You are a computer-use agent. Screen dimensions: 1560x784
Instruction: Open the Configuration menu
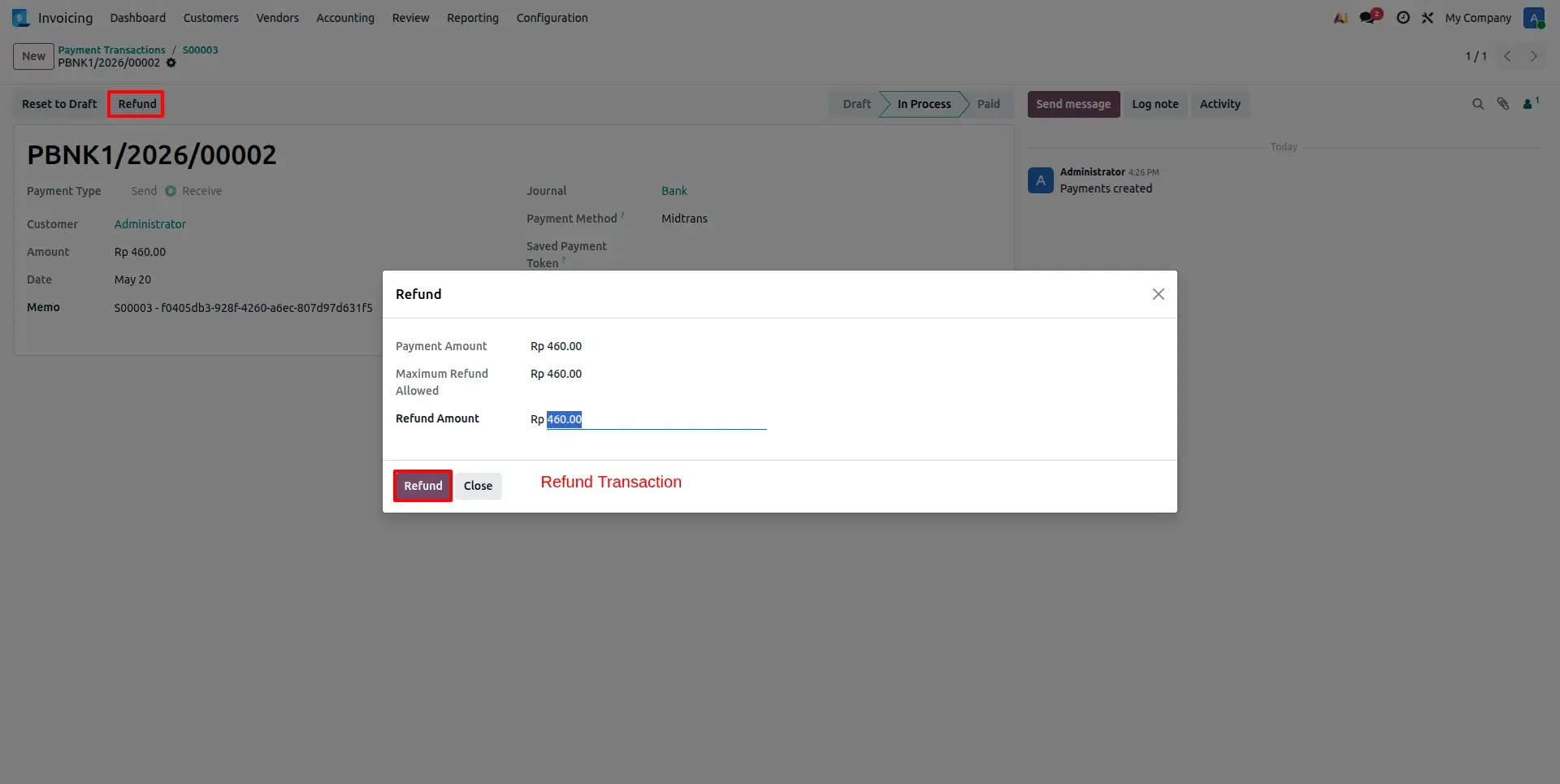552,18
